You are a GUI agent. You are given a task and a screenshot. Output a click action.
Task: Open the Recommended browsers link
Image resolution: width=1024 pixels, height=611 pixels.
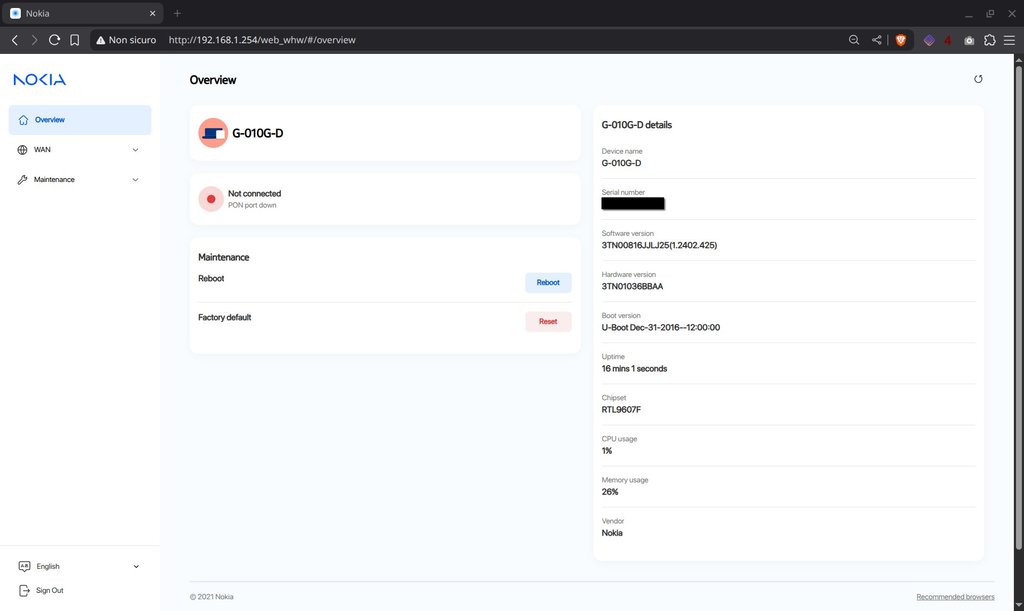point(955,597)
